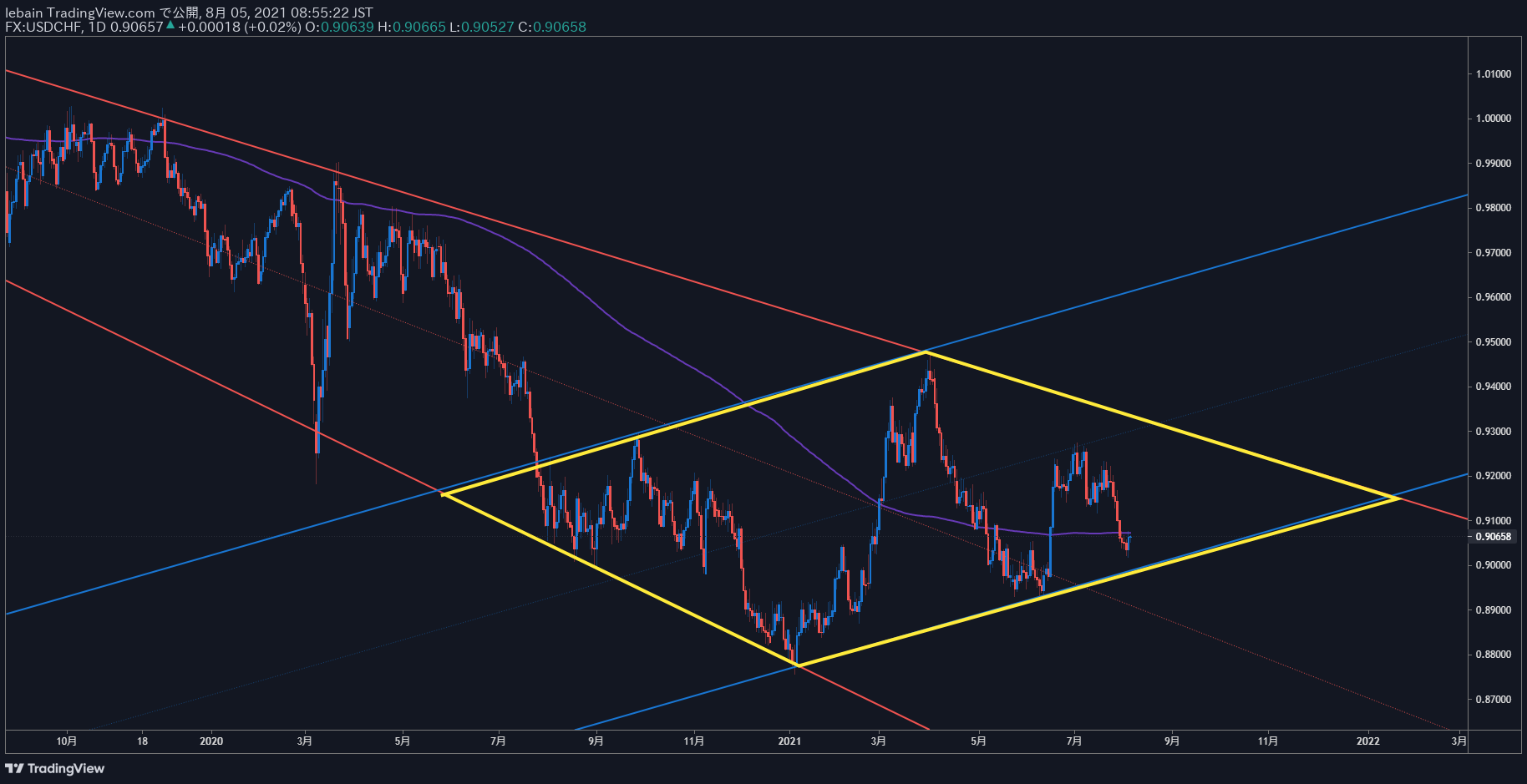The image size is (1527, 784).
Task: Click the low value L:0.90527
Action: coord(482,27)
